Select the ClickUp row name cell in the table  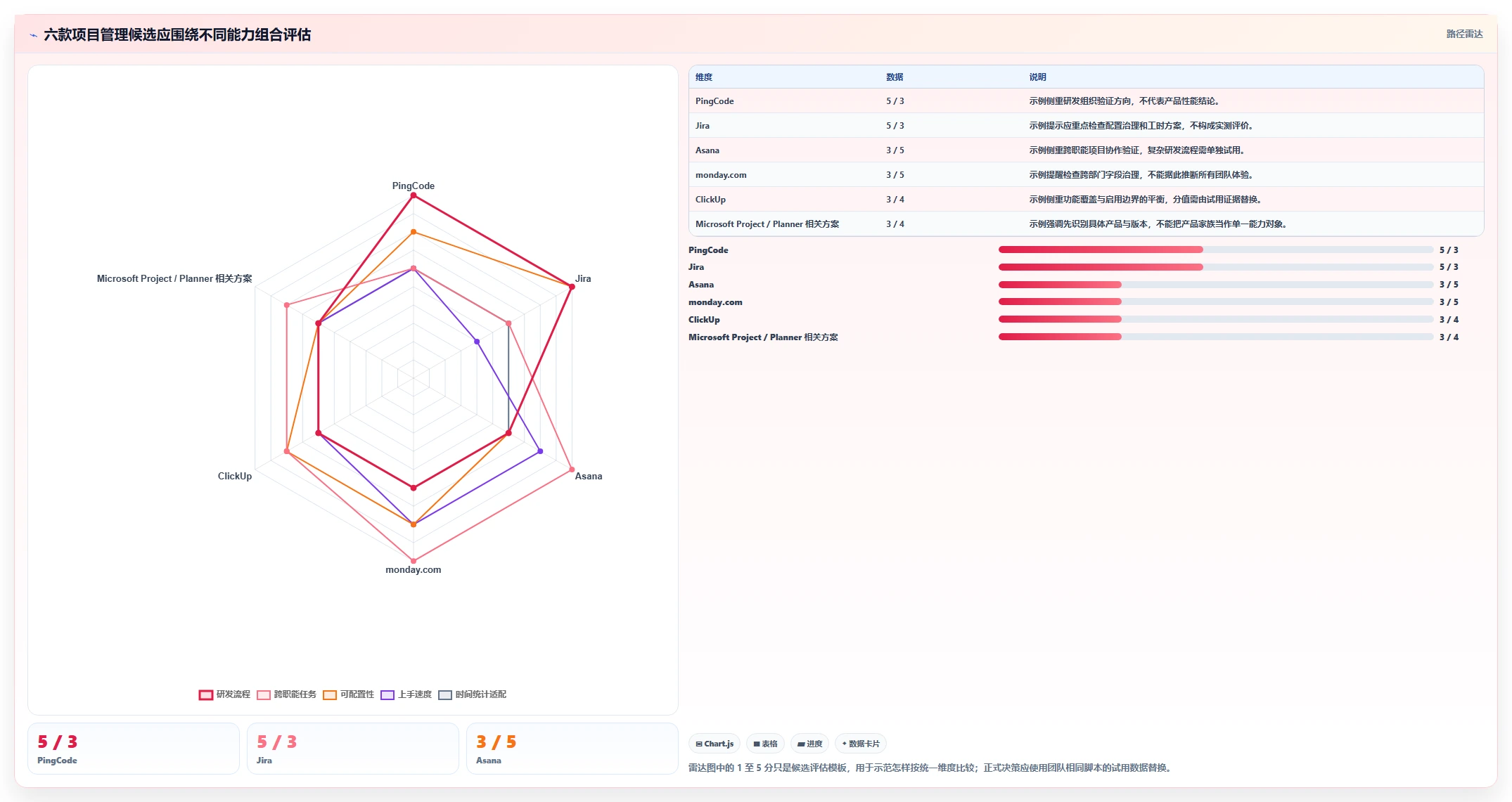click(x=710, y=200)
